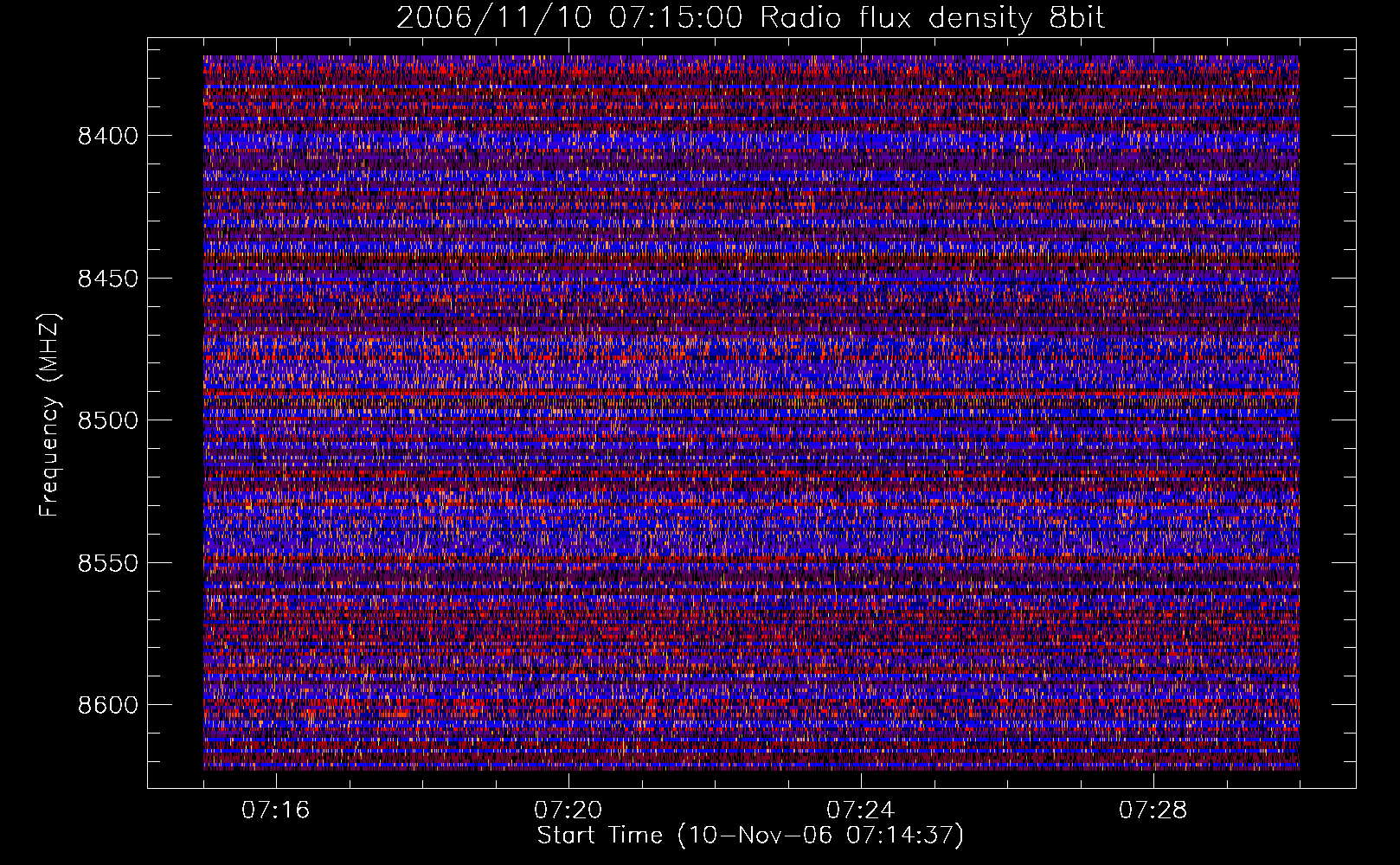Click the 'Start Time (10-Nov-06 07:14:37)' label

pos(750,836)
